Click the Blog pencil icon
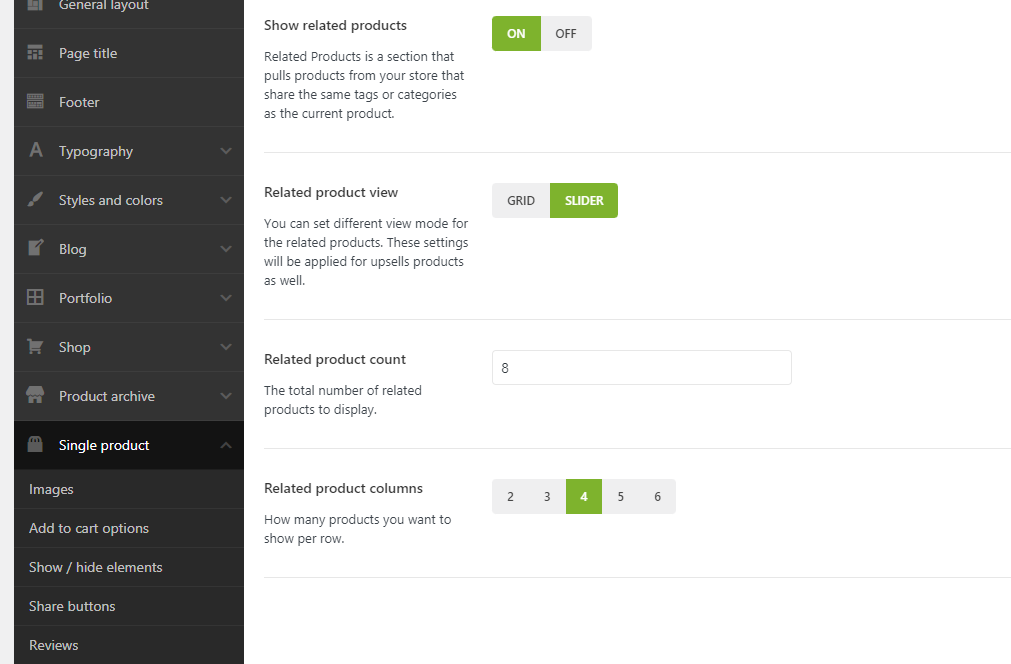Viewport: 1011px width, 664px height. click(x=36, y=249)
